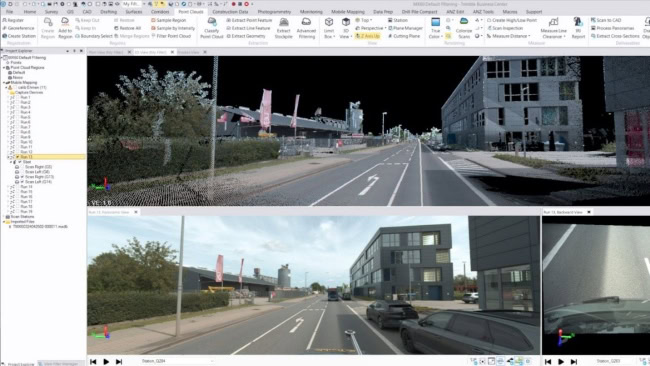Screen dimensions: 650x366
Task: Open the Measure Line Clearance dropdown
Action: click(553, 28)
